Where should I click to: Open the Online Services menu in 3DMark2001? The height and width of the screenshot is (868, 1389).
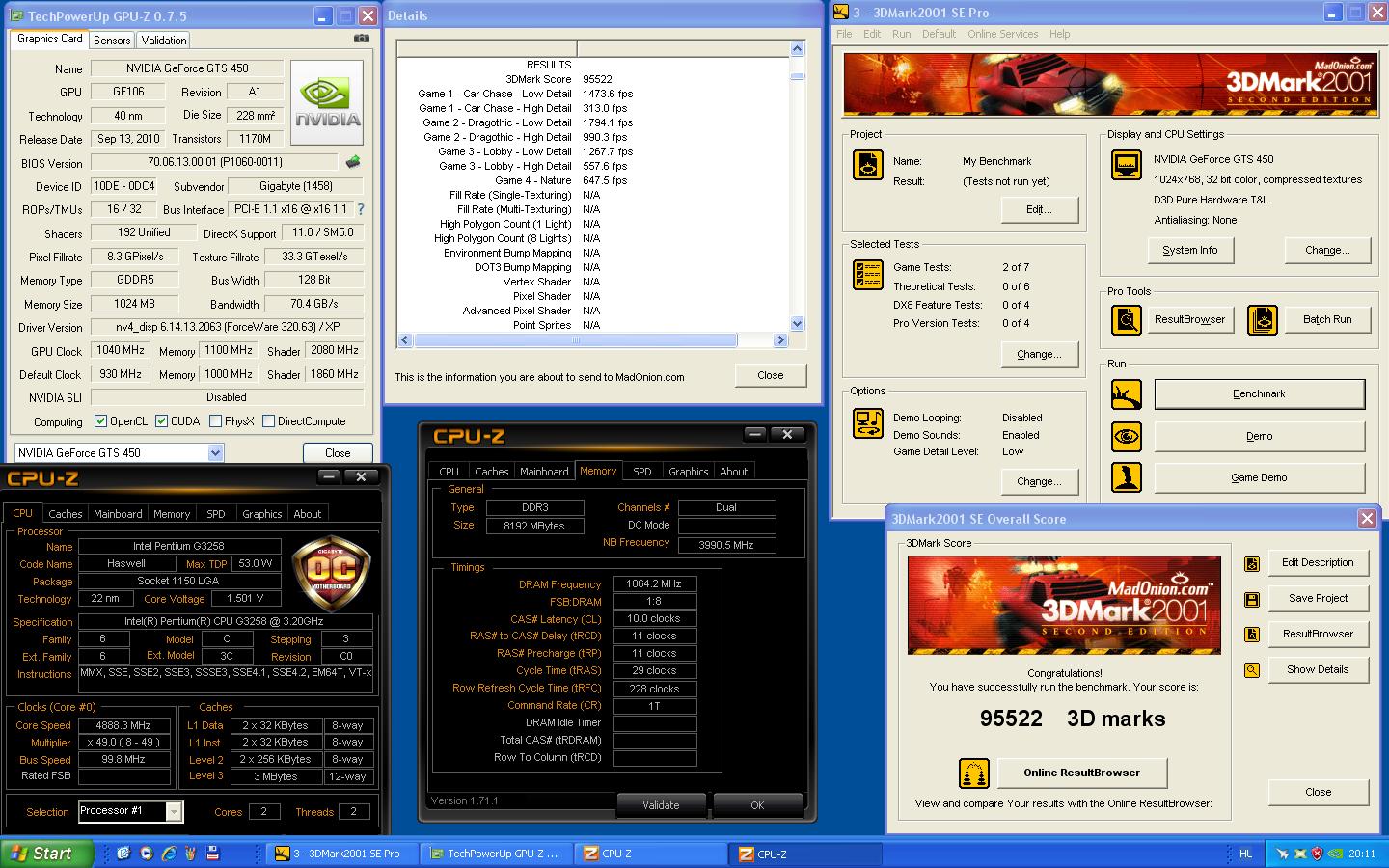[x=1002, y=34]
